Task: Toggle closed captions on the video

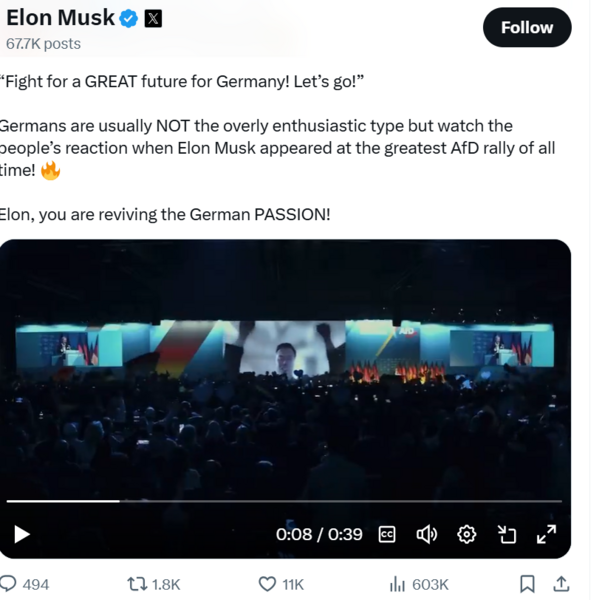Action: pyautogui.click(x=387, y=534)
